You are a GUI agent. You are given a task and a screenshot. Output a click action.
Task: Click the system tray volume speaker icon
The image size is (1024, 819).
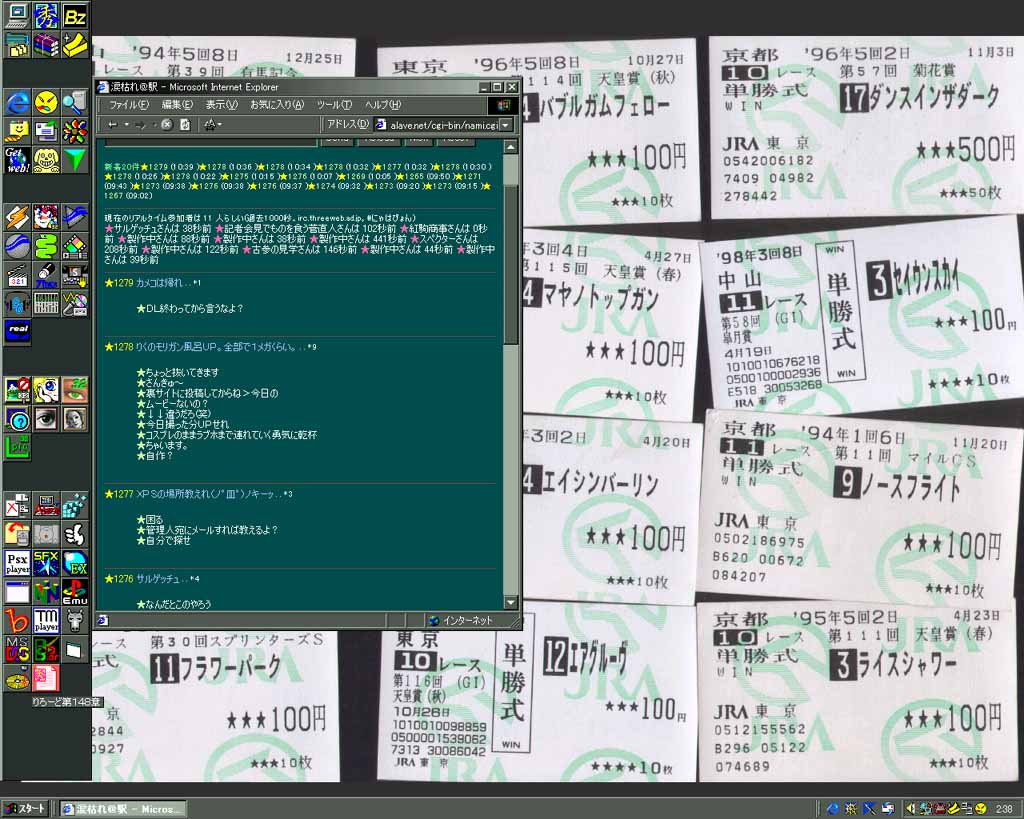point(910,809)
